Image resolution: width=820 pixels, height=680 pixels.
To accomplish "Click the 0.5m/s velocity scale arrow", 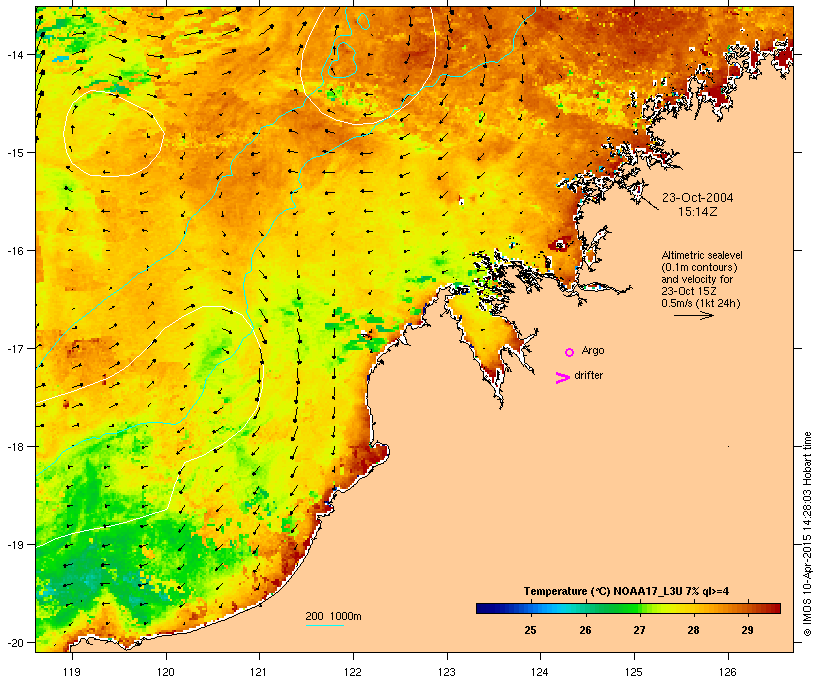I will 693,315.
